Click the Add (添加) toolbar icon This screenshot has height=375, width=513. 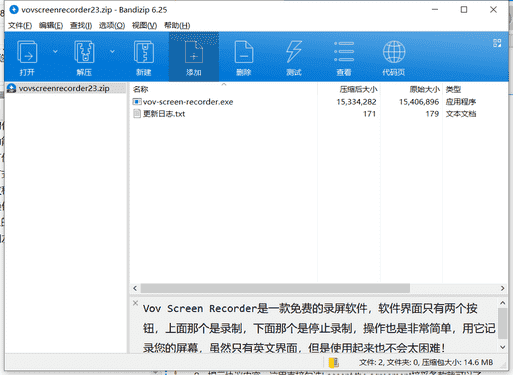pos(194,52)
